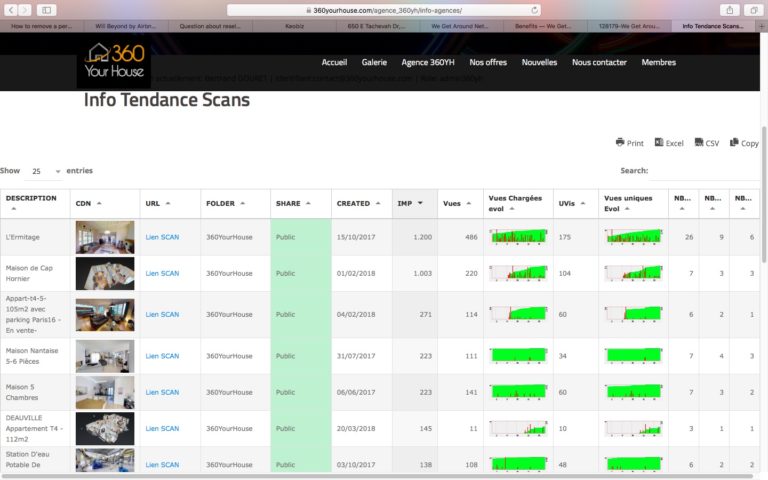Image resolution: width=768 pixels, height=480 pixels.
Task: Switch to the Kaobiz tab
Action: pos(294,26)
